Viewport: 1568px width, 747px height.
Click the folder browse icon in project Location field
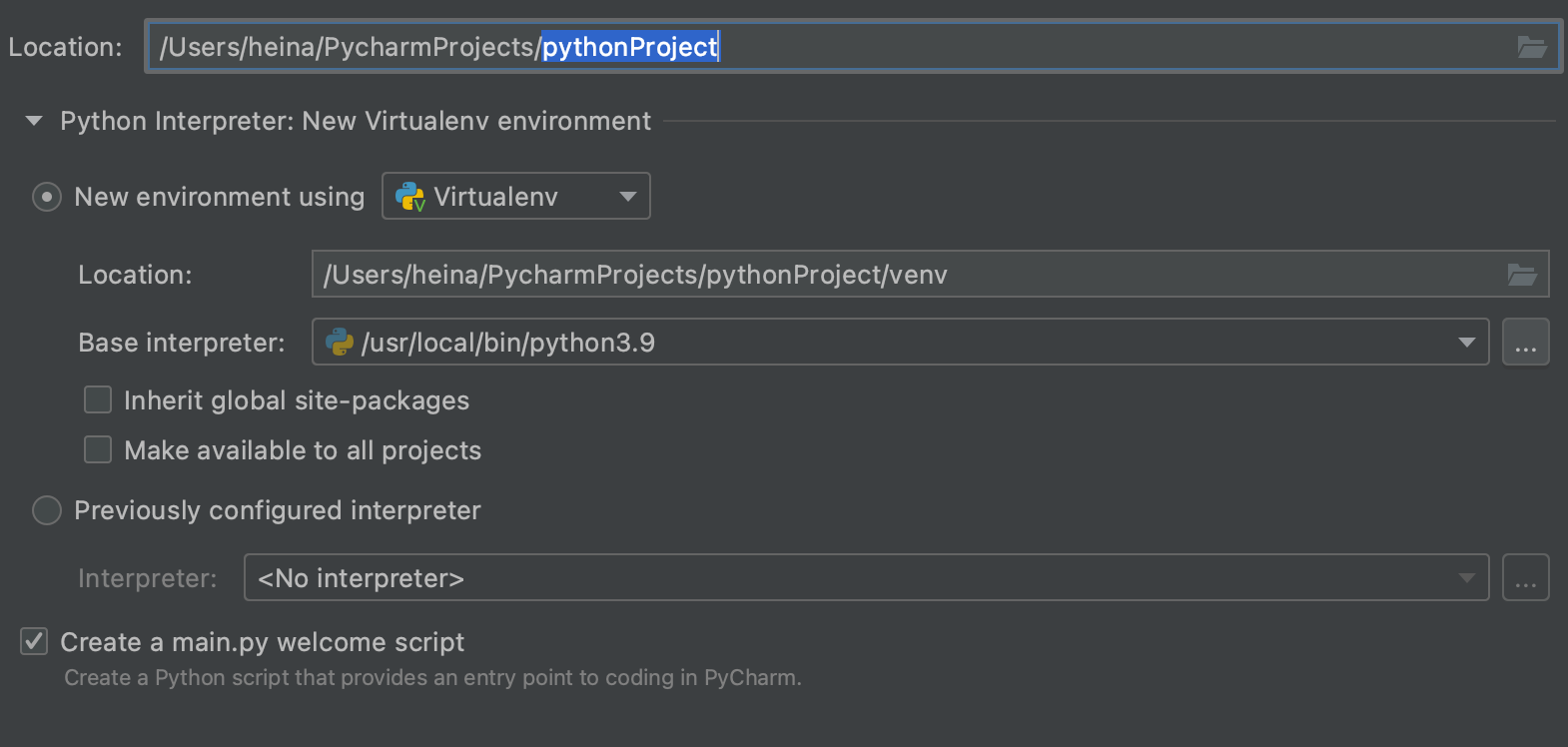point(1532,47)
